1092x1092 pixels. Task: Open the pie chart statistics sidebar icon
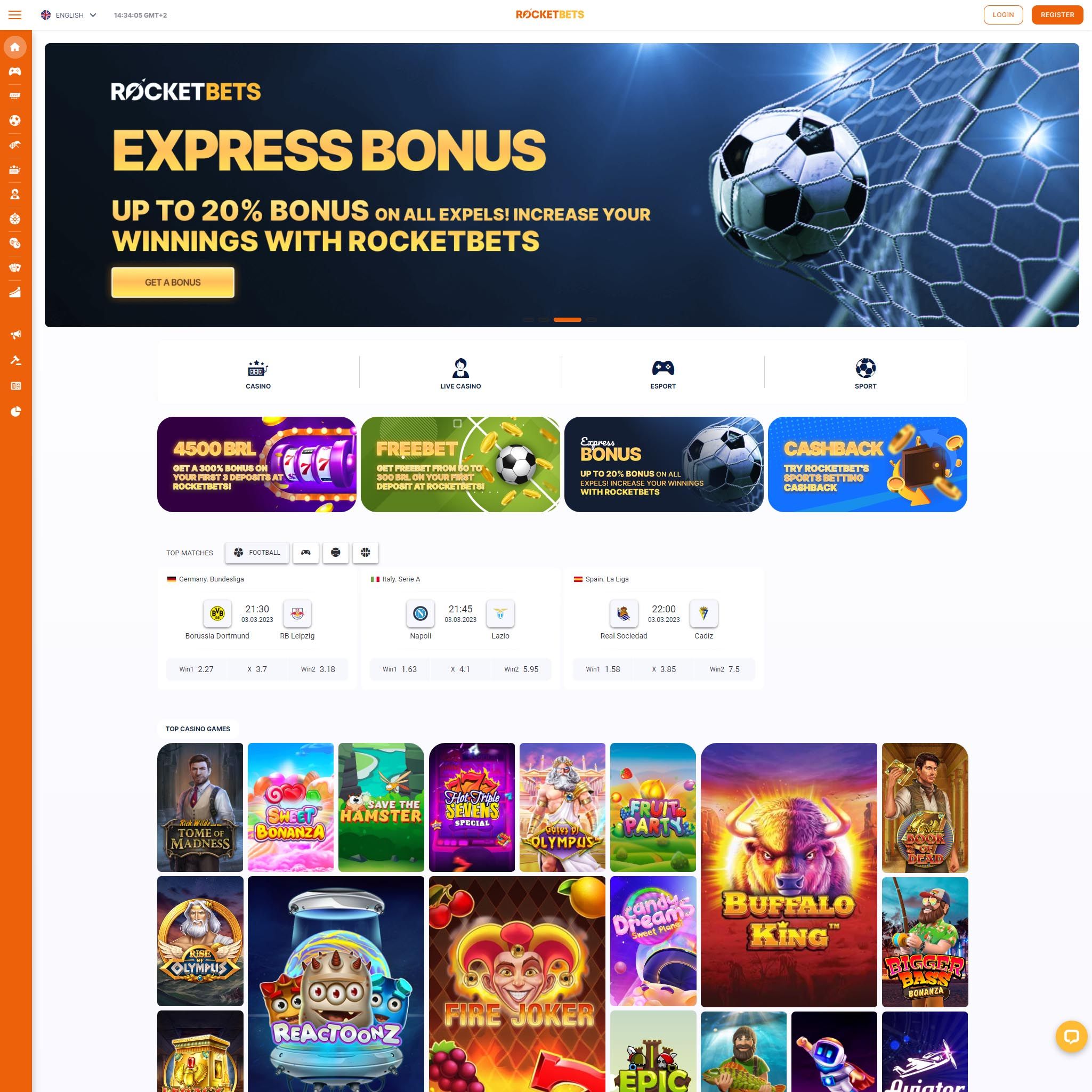point(15,411)
